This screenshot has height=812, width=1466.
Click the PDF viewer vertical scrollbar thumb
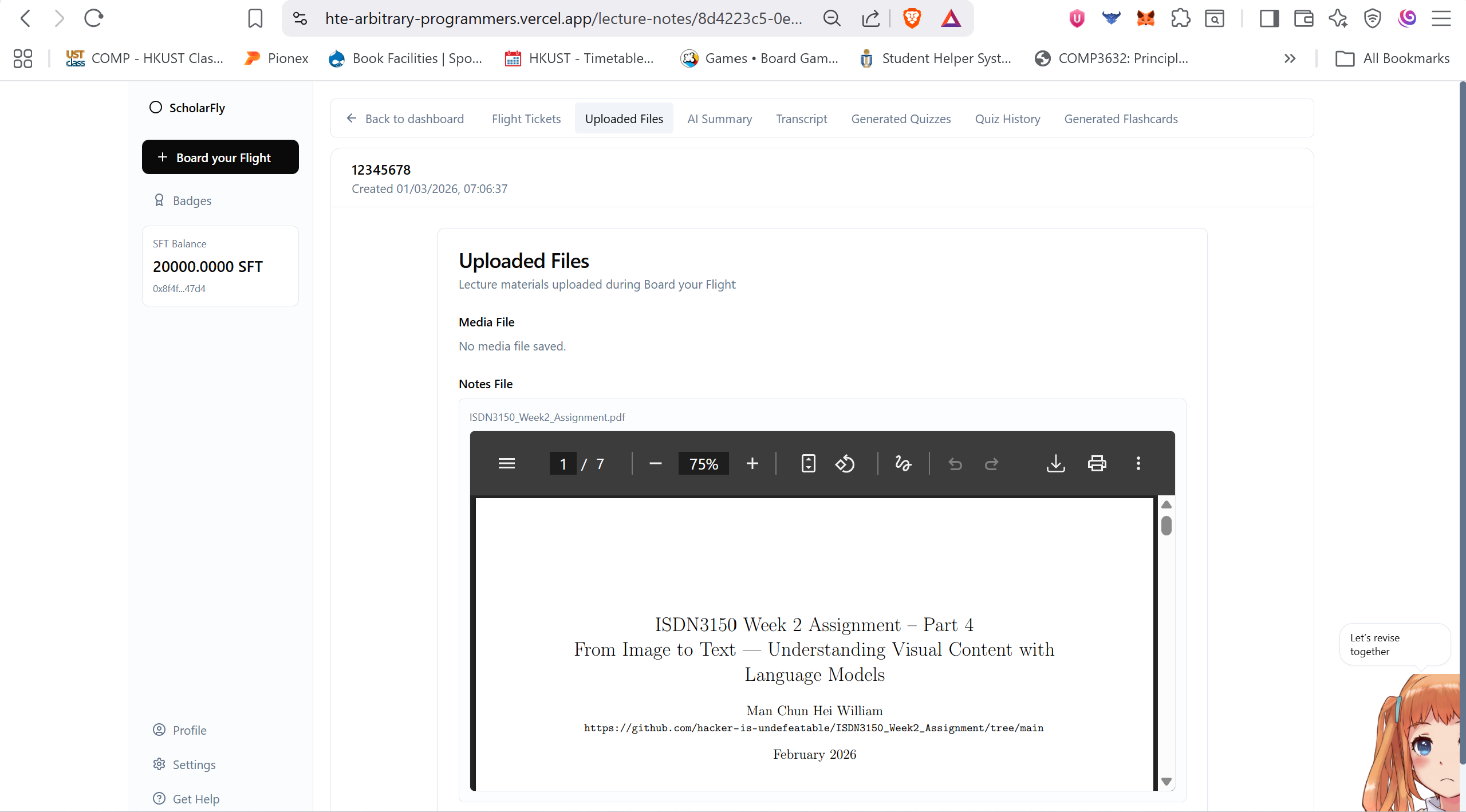(x=1167, y=525)
